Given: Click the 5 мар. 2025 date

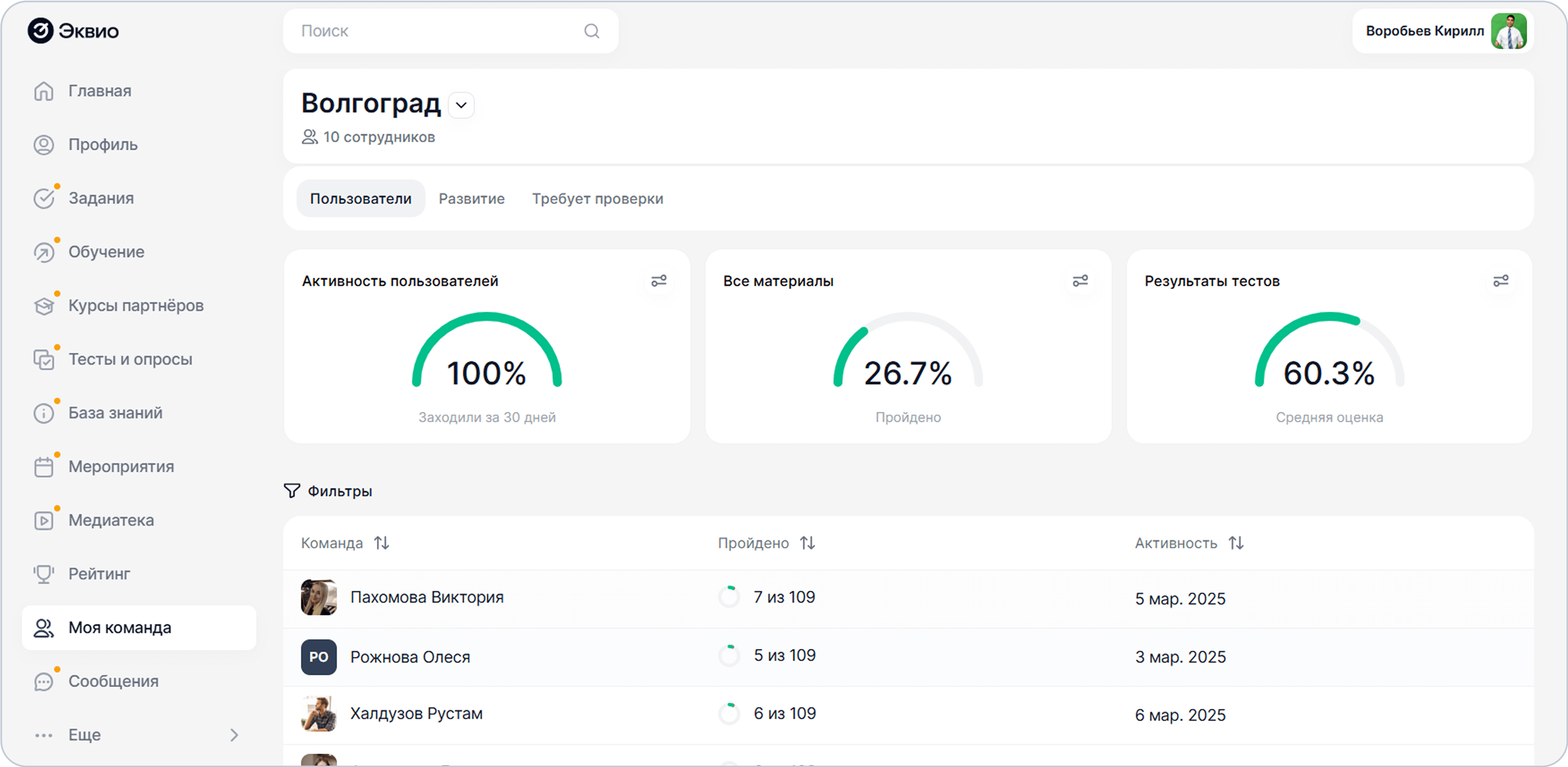Looking at the screenshot, I should 1180,599.
